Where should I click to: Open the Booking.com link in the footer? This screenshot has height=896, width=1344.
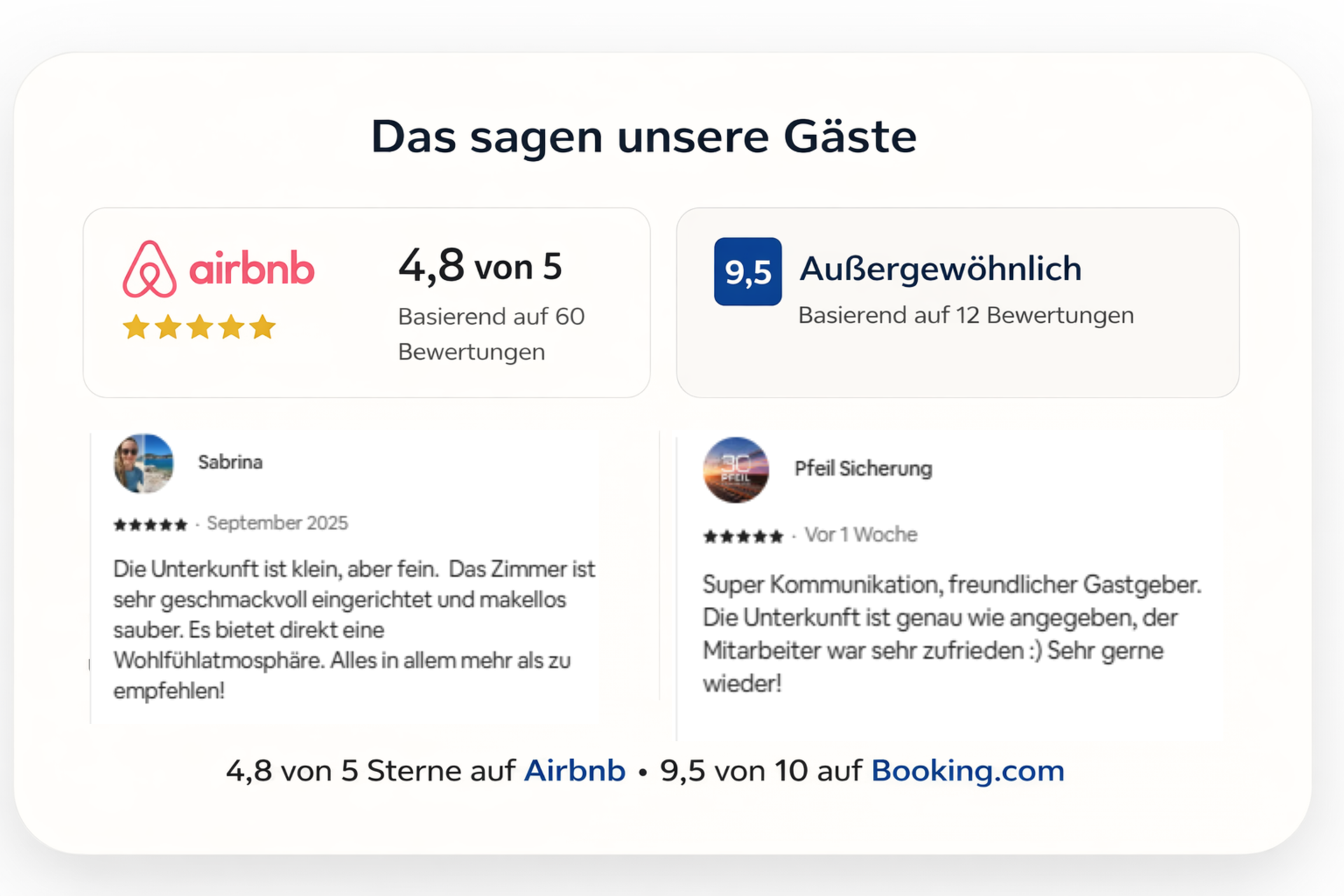tap(967, 771)
